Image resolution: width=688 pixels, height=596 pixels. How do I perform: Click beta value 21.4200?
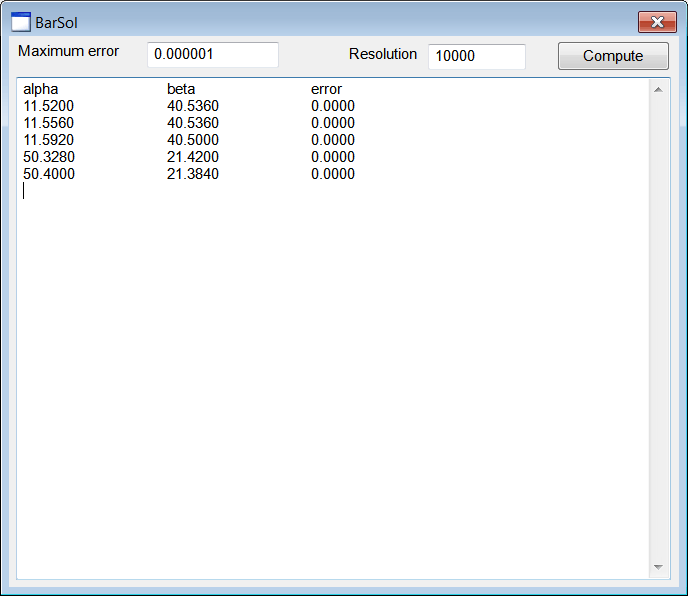[193, 157]
